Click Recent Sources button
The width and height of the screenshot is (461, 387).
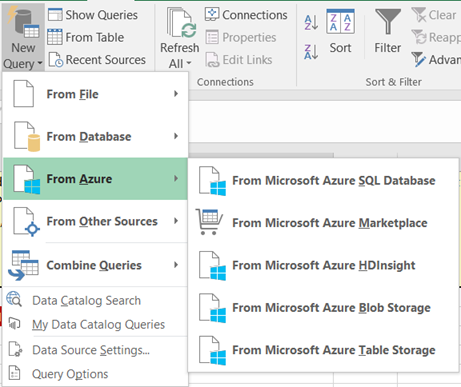pos(97,60)
